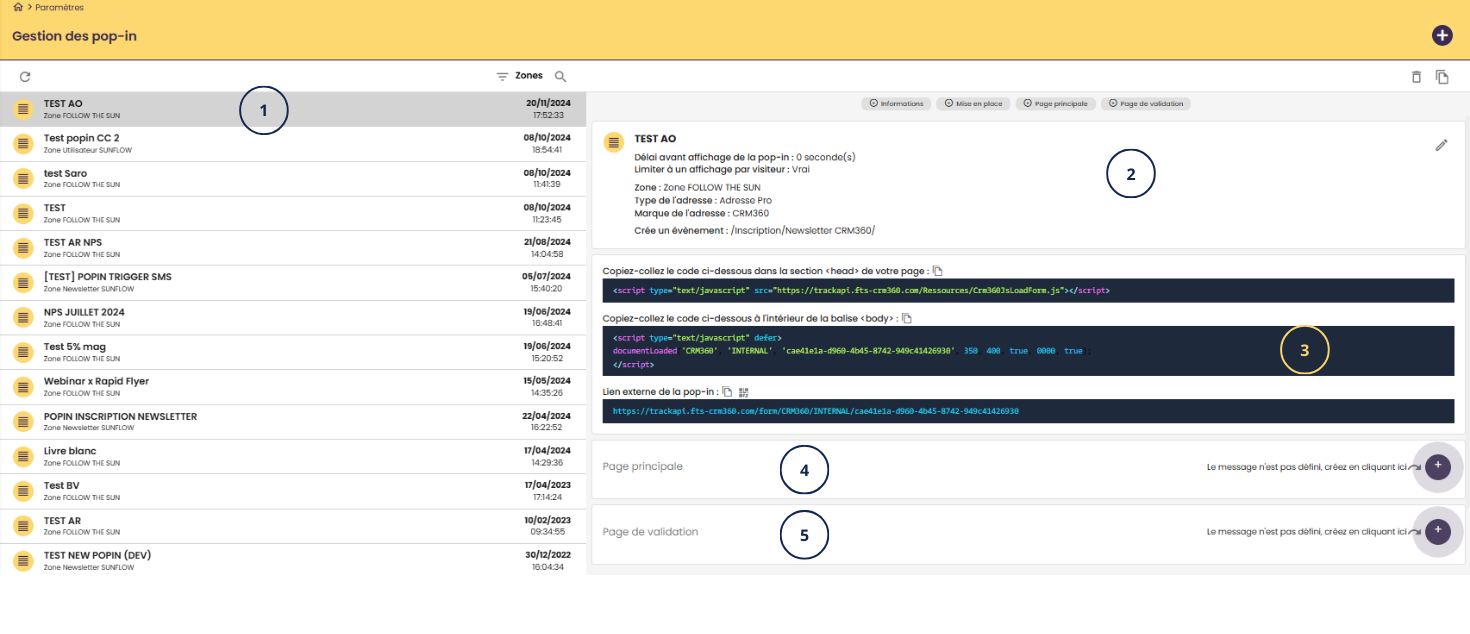Create the Page principale message
This screenshot has width=1470, height=634.
[1437, 466]
